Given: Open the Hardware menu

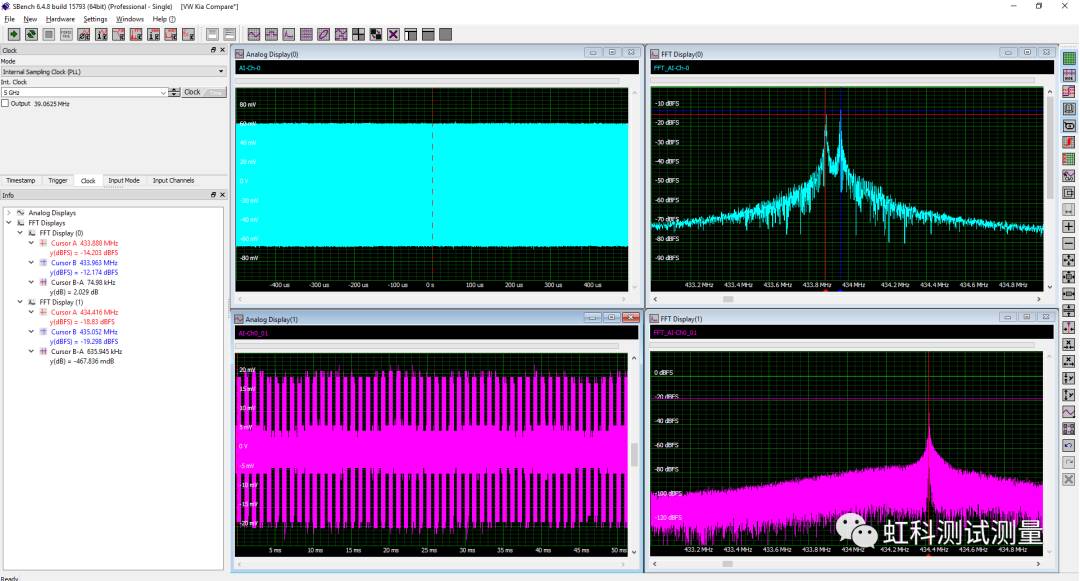Looking at the screenshot, I should point(60,19).
